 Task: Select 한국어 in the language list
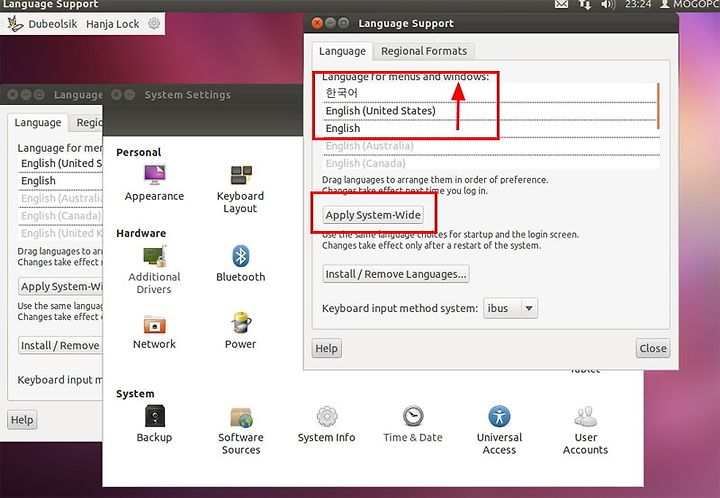pos(489,93)
